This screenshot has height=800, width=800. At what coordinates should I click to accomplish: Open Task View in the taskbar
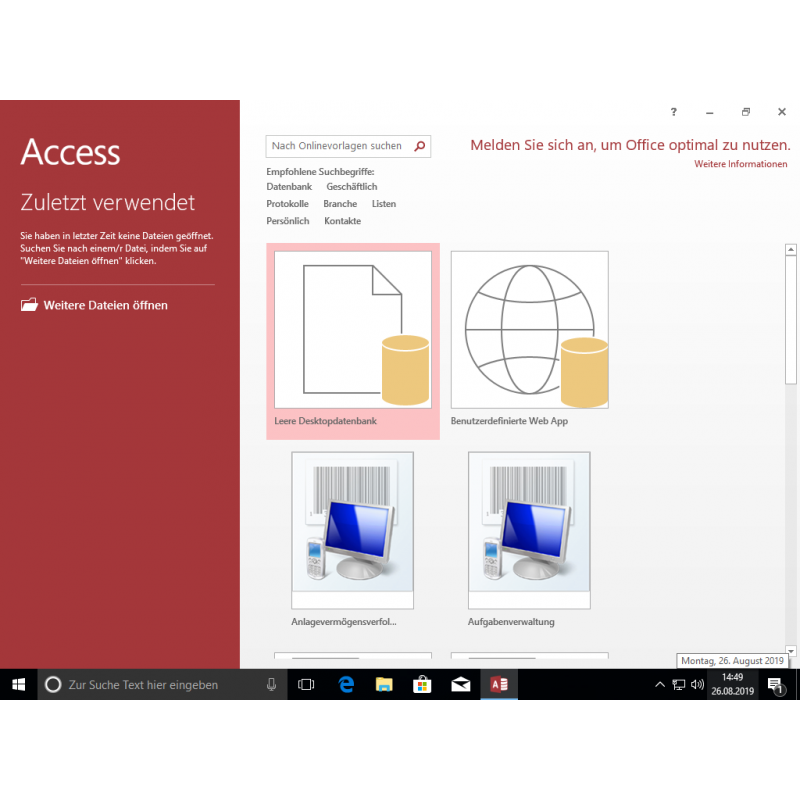(307, 684)
